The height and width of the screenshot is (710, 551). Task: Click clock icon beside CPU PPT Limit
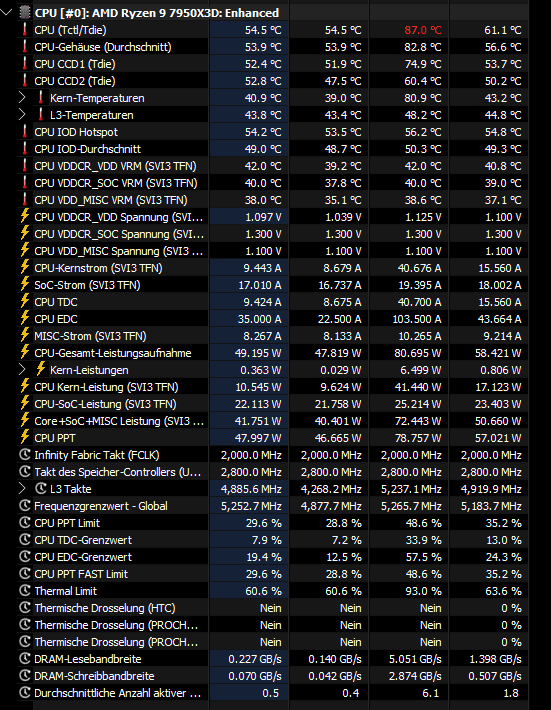click(x=24, y=523)
